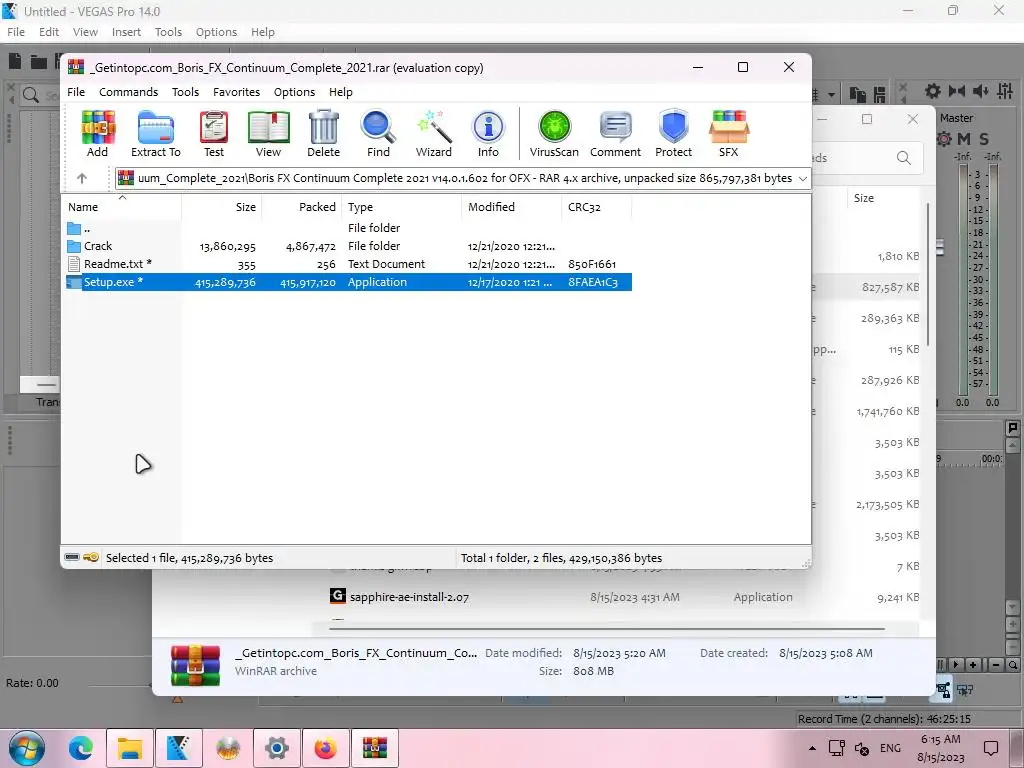Run the Test archive tool
This screenshot has width=1024, height=768.
(x=214, y=134)
